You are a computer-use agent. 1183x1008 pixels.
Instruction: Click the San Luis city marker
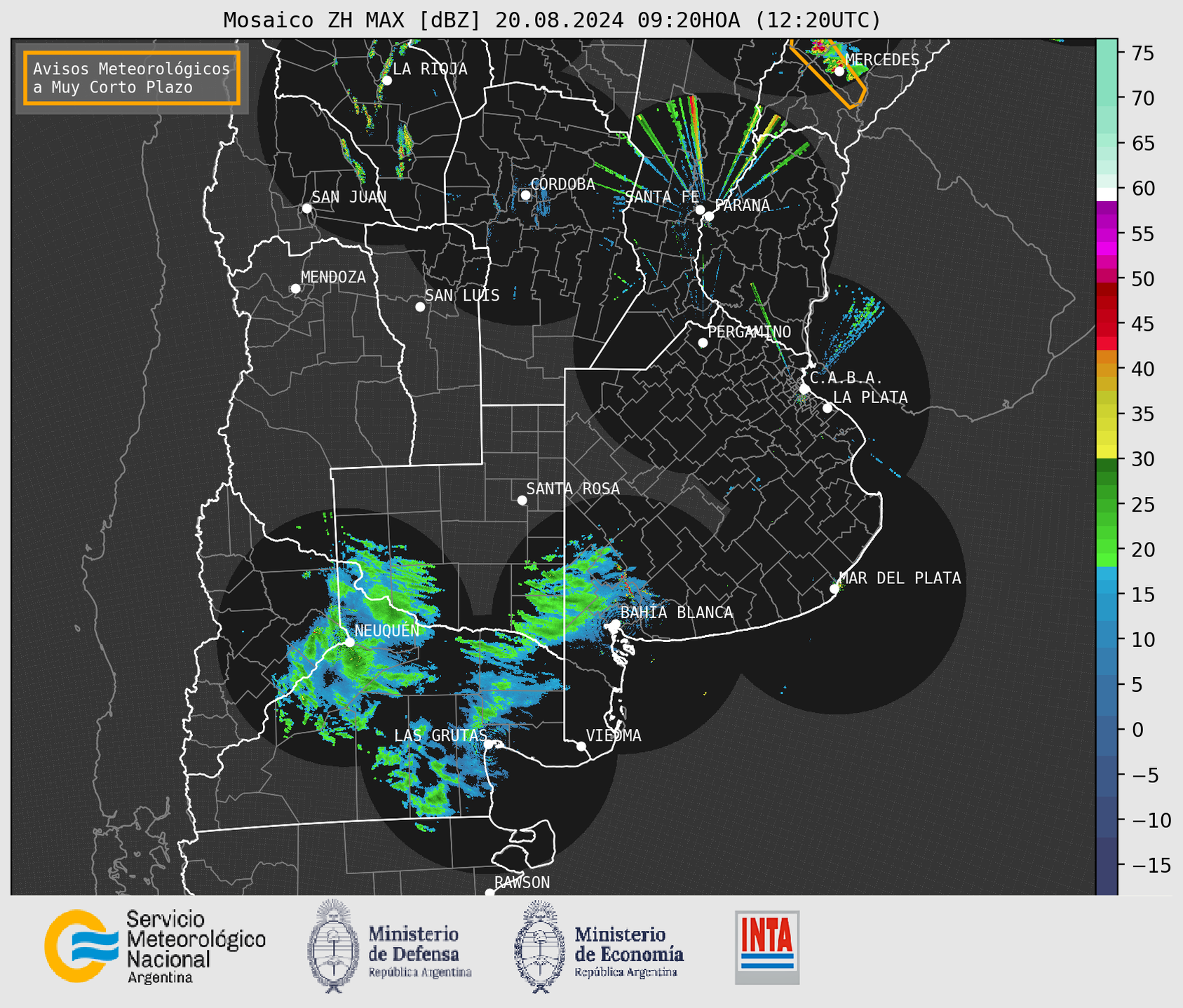420,307
